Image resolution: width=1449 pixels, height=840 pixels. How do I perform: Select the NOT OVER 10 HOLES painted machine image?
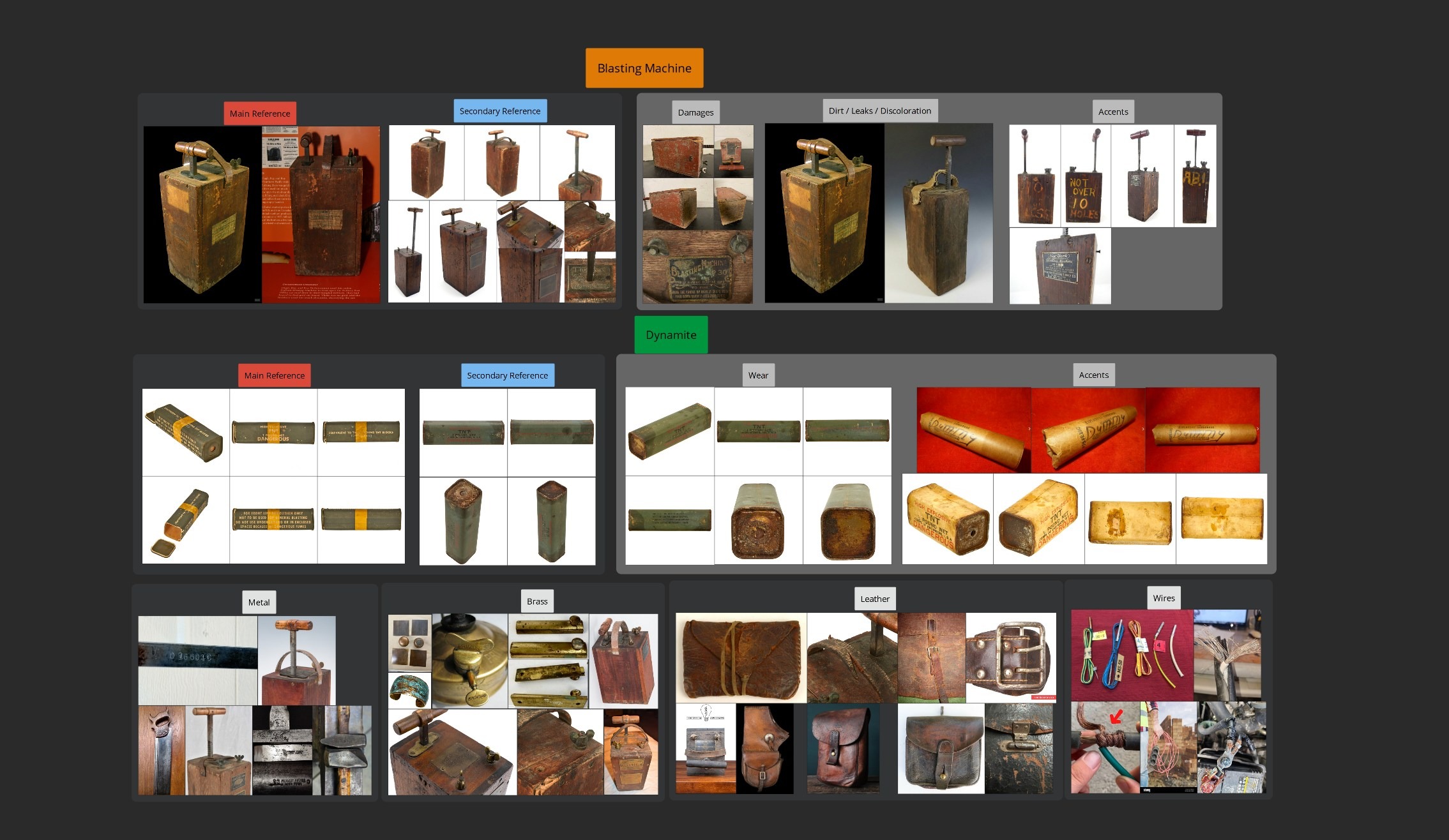pyautogui.click(x=1086, y=176)
